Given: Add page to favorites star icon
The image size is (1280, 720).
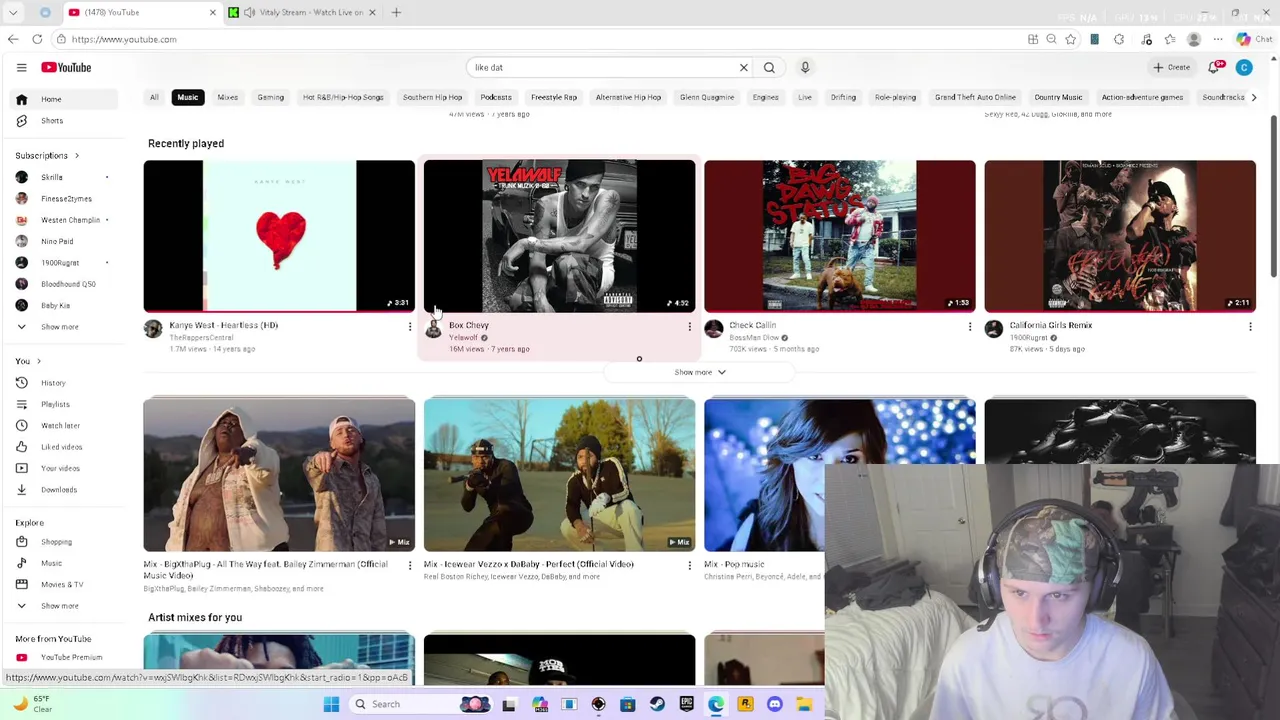Looking at the screenshot, I should 1070,39.
